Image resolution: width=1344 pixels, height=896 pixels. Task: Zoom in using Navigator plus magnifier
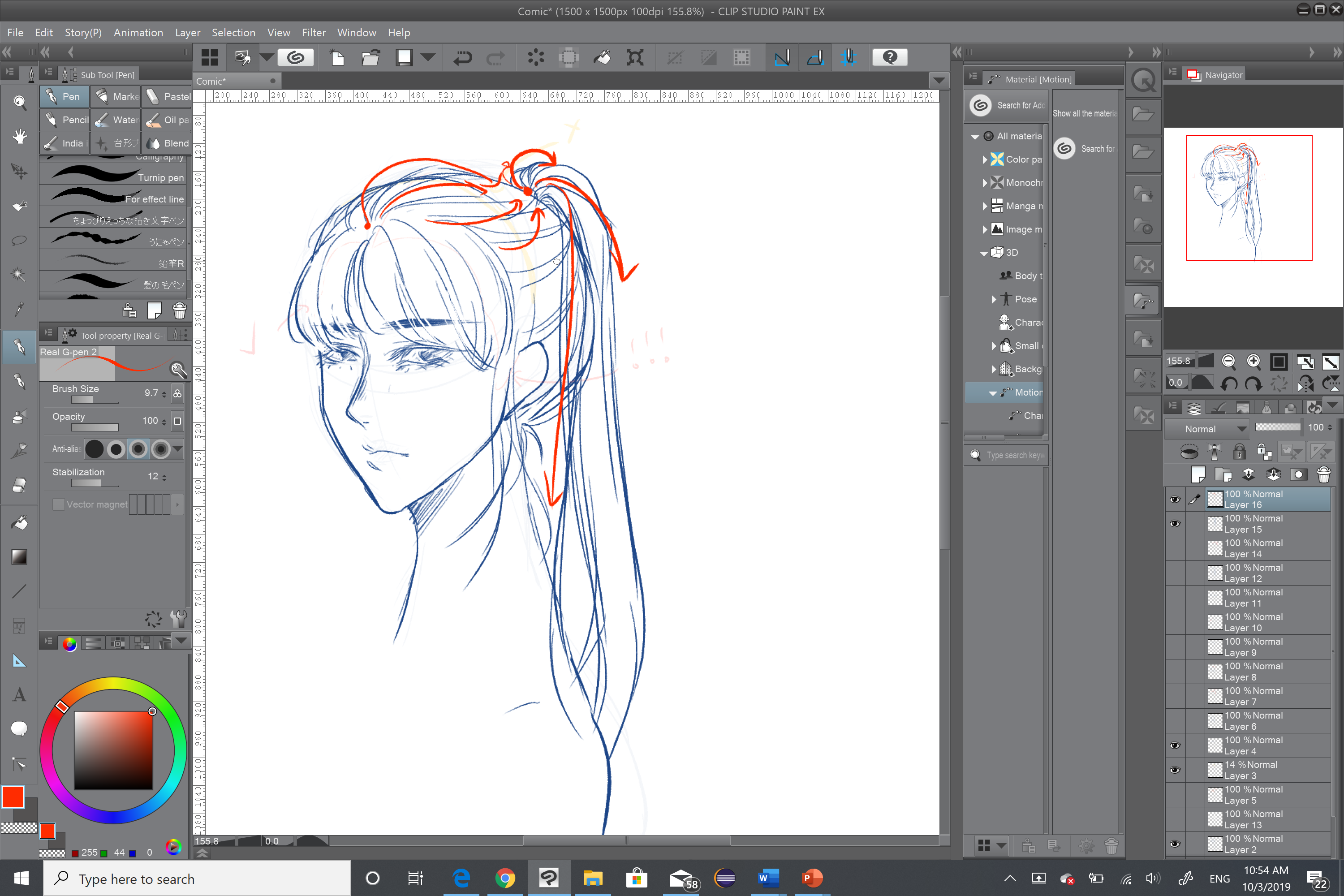pos(1253,361)
